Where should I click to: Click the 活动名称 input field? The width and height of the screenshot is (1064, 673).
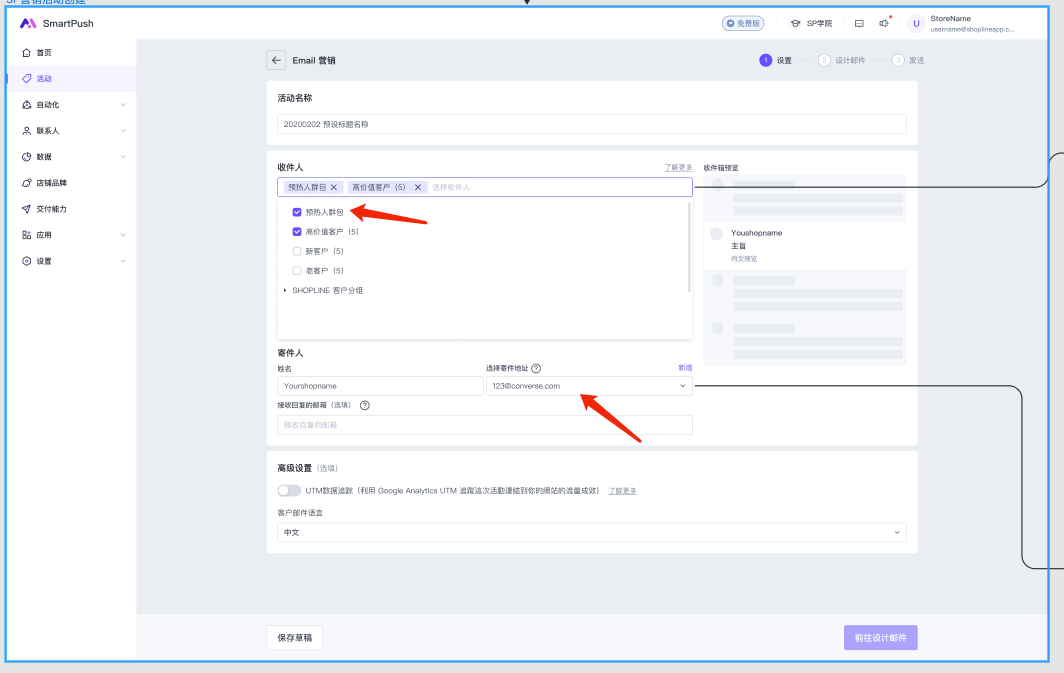click(591, 124)
